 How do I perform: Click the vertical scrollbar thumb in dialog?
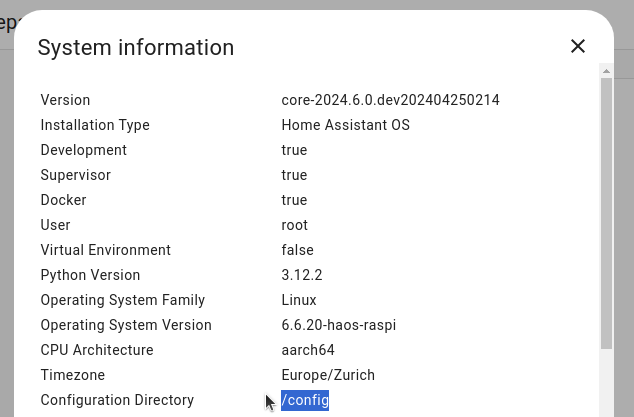[x=606, y=210]
